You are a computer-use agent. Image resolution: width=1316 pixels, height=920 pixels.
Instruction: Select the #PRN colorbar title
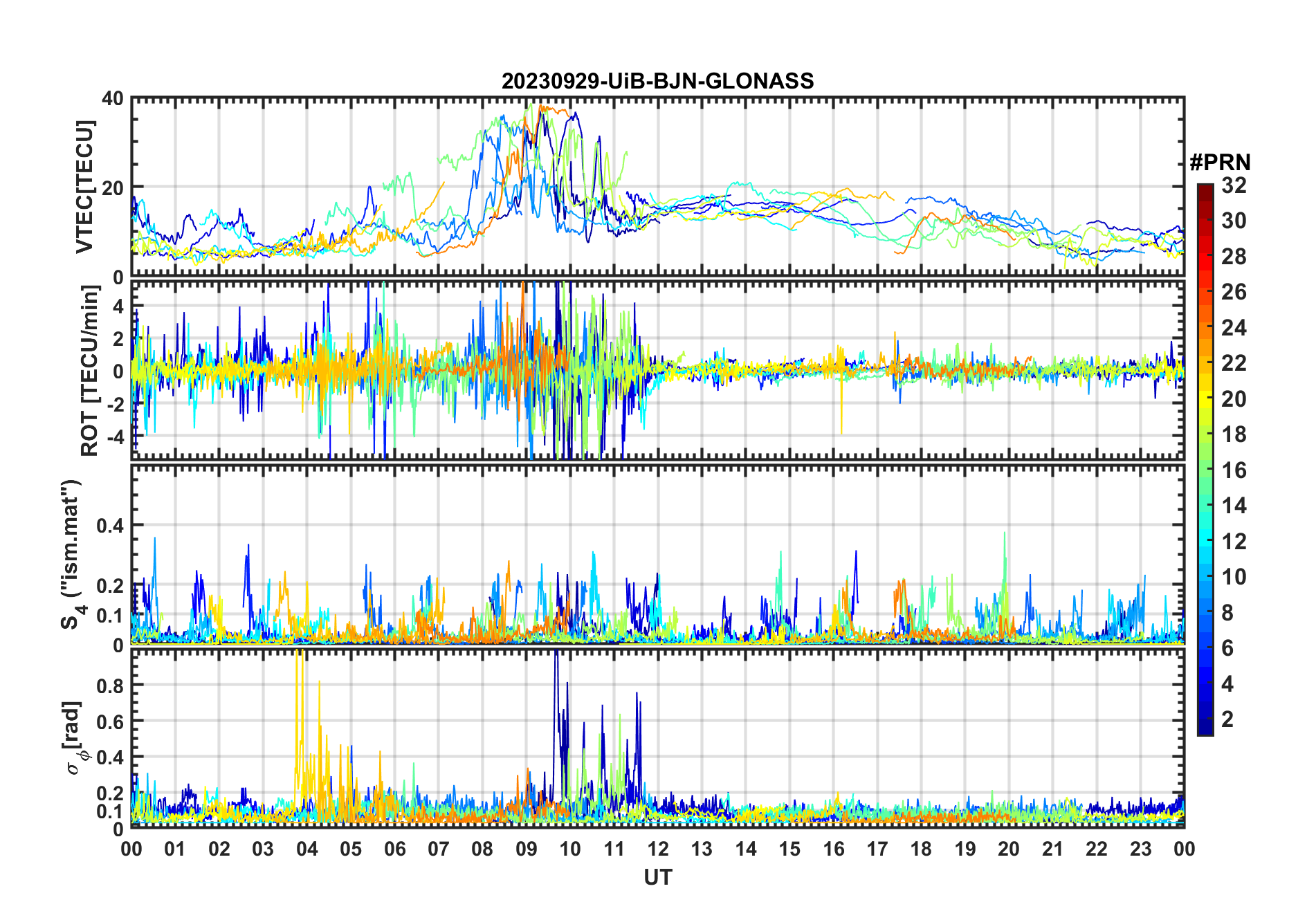1219,163
